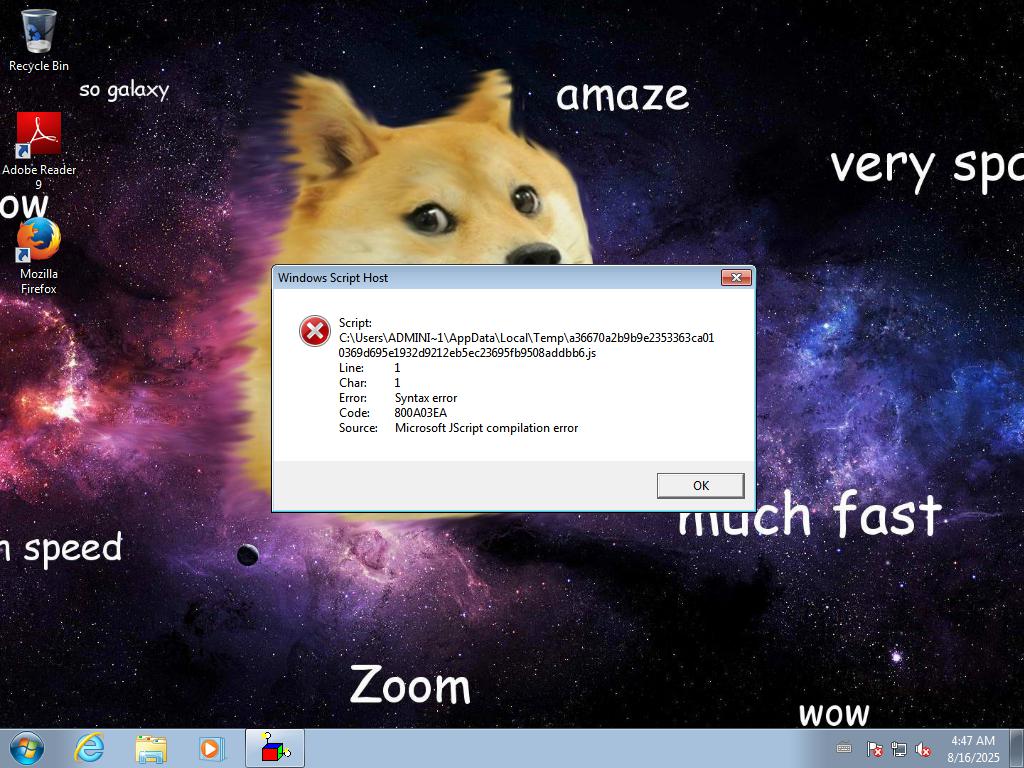Click the colored cube app taskbar button
Image resolution: width=1024 pixels, height=768 pixels.
click(275, 748)
